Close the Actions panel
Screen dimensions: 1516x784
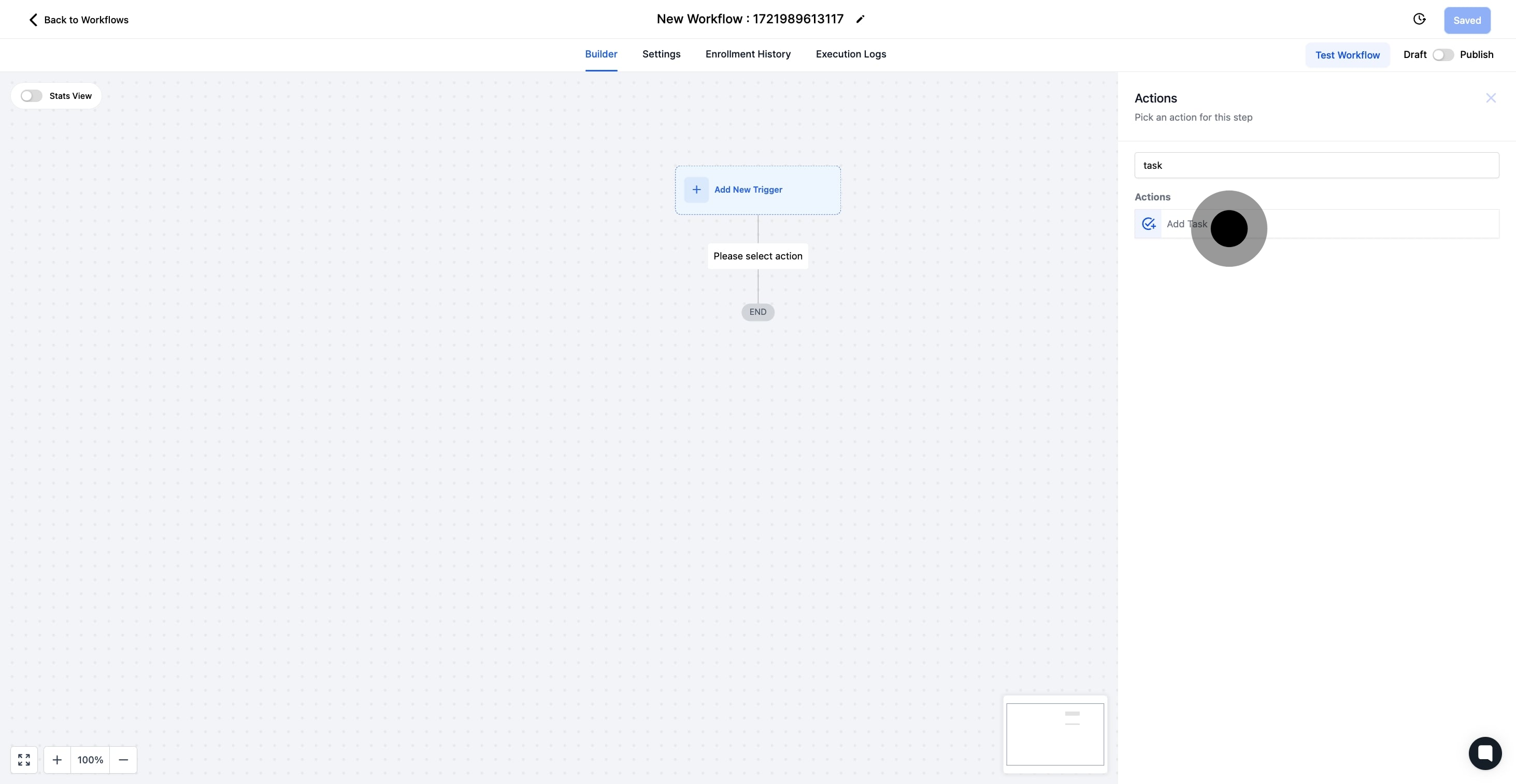(x=1491, y=98)
